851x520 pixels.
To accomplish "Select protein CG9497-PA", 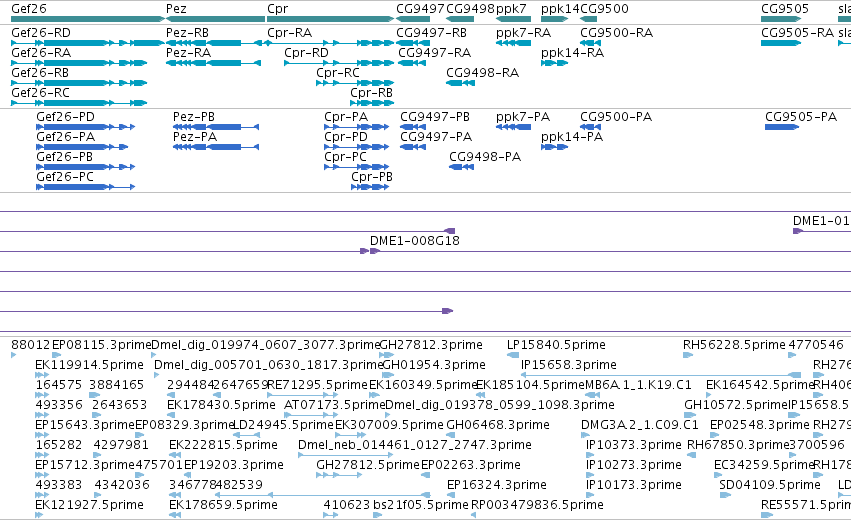I will click(413, 147).
